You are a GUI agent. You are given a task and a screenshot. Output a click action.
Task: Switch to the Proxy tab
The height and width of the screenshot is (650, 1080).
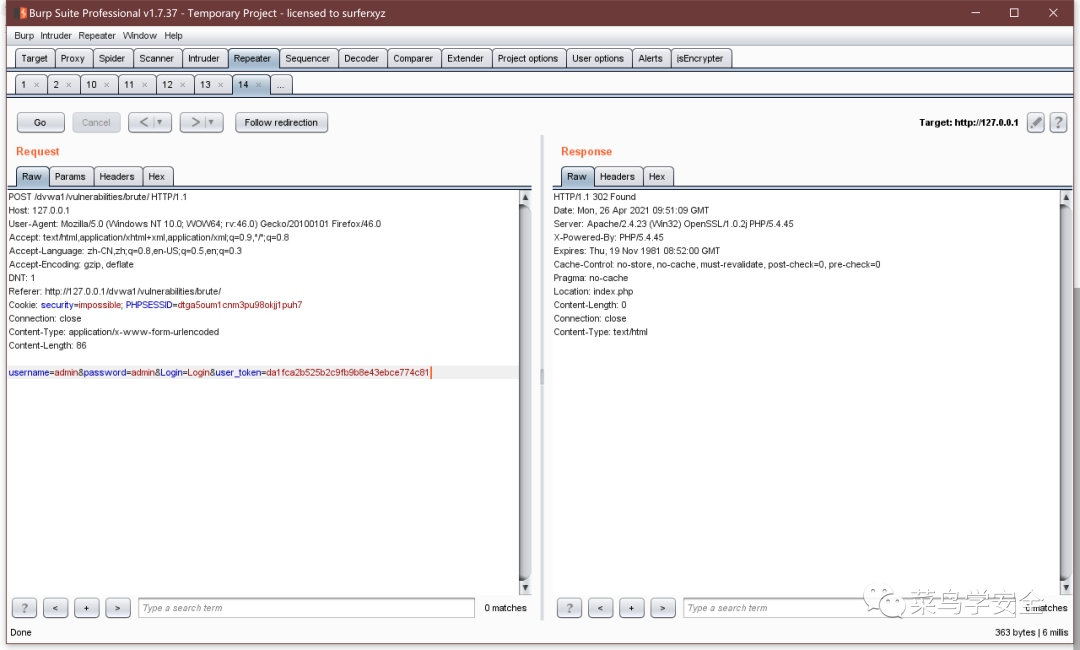coord(72,59)
